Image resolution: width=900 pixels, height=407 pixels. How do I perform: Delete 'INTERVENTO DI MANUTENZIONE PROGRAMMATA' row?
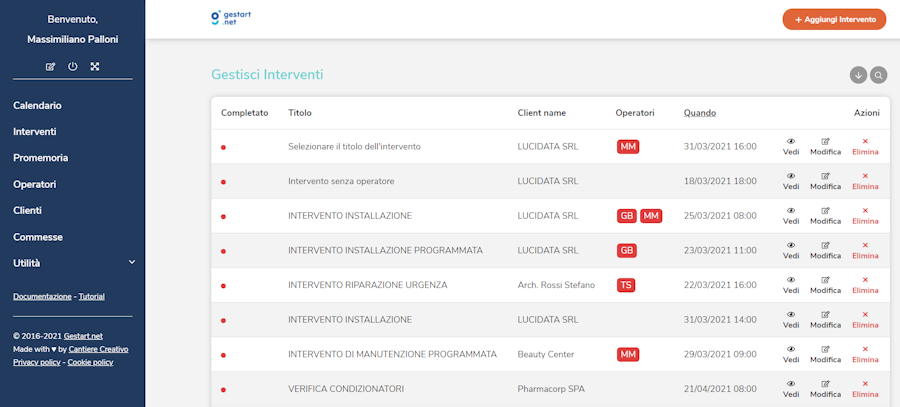865,354
